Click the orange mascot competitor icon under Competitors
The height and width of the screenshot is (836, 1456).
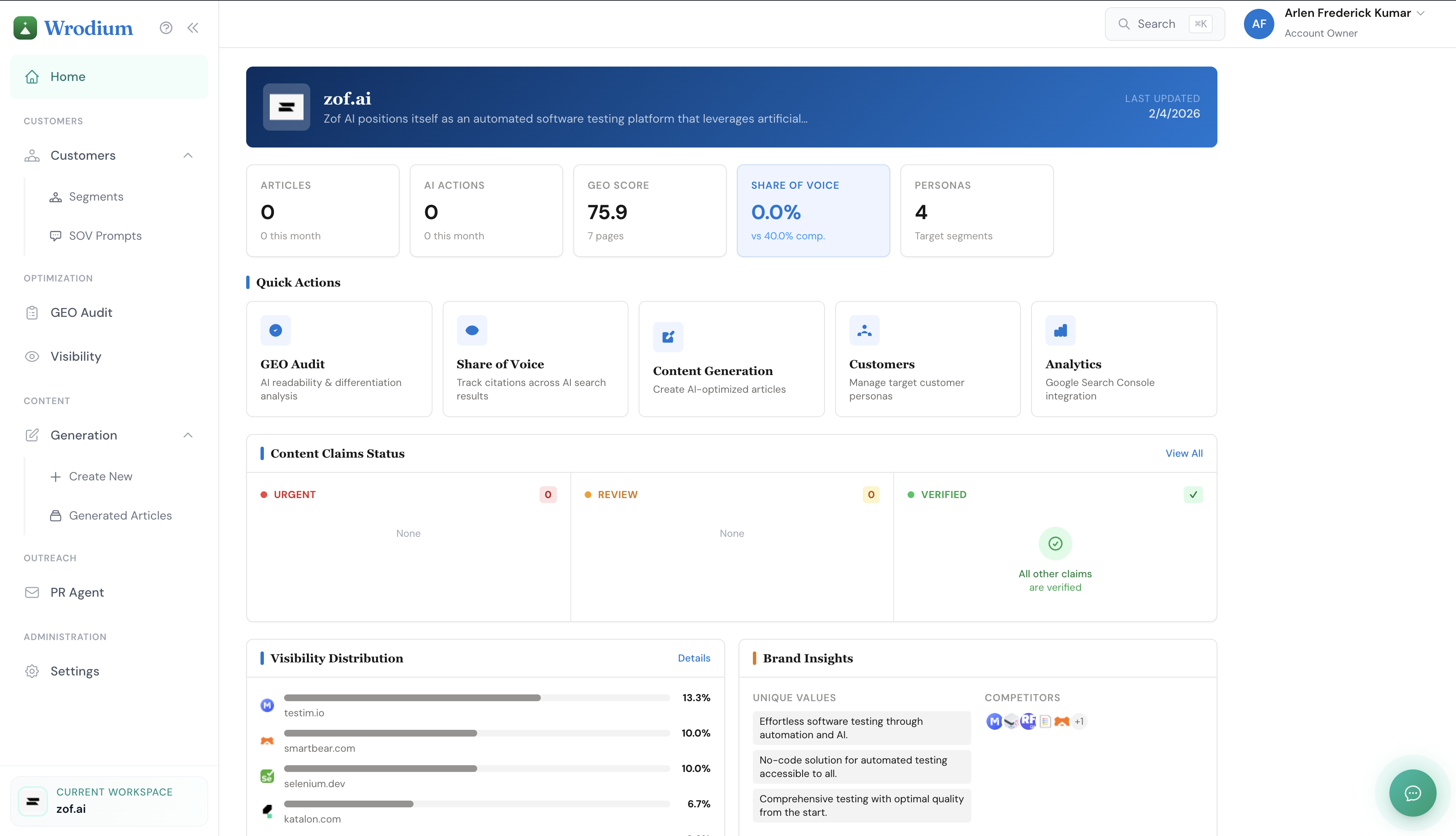1062,721
